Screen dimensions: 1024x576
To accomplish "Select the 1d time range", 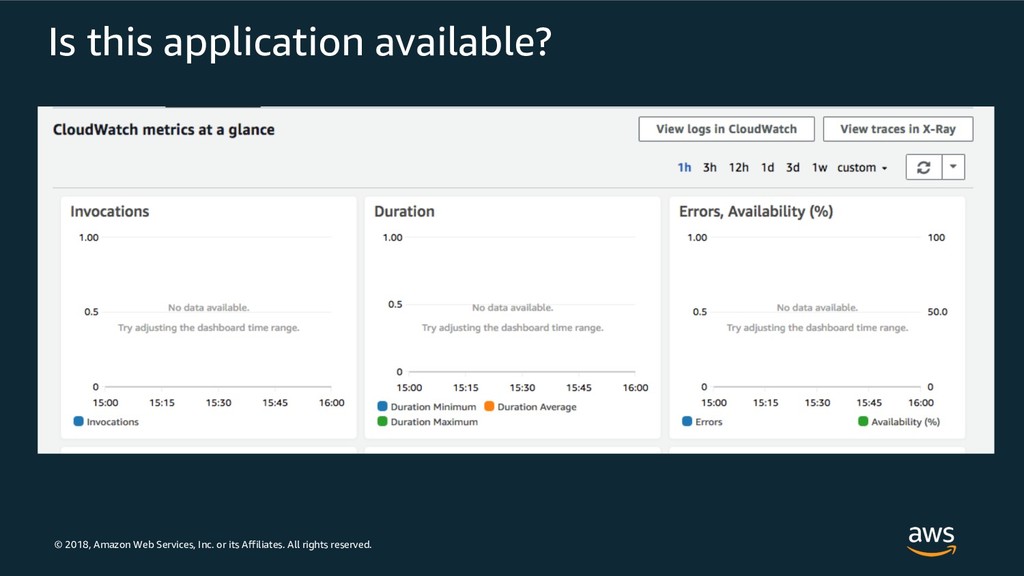I will (x=767, y=168).
